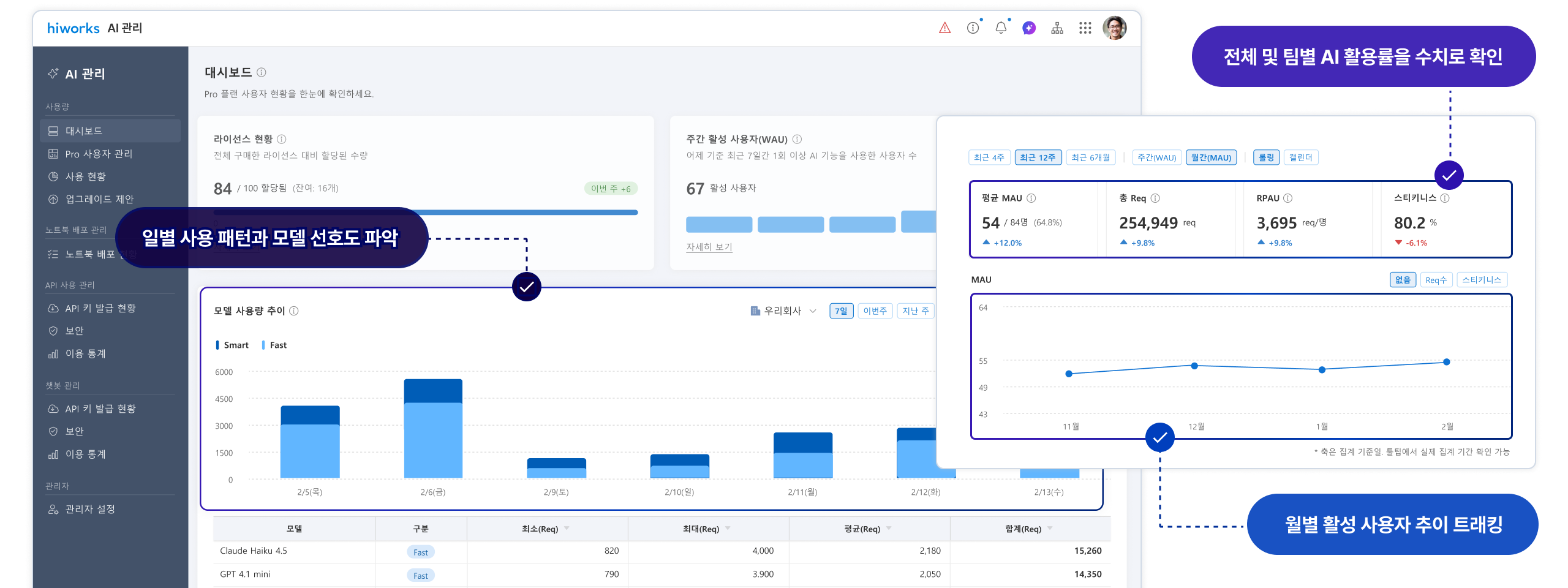Click the profile avatar photo
Screen dimensions: 1568x588
pyautogui.click(x=1114, y=28)
